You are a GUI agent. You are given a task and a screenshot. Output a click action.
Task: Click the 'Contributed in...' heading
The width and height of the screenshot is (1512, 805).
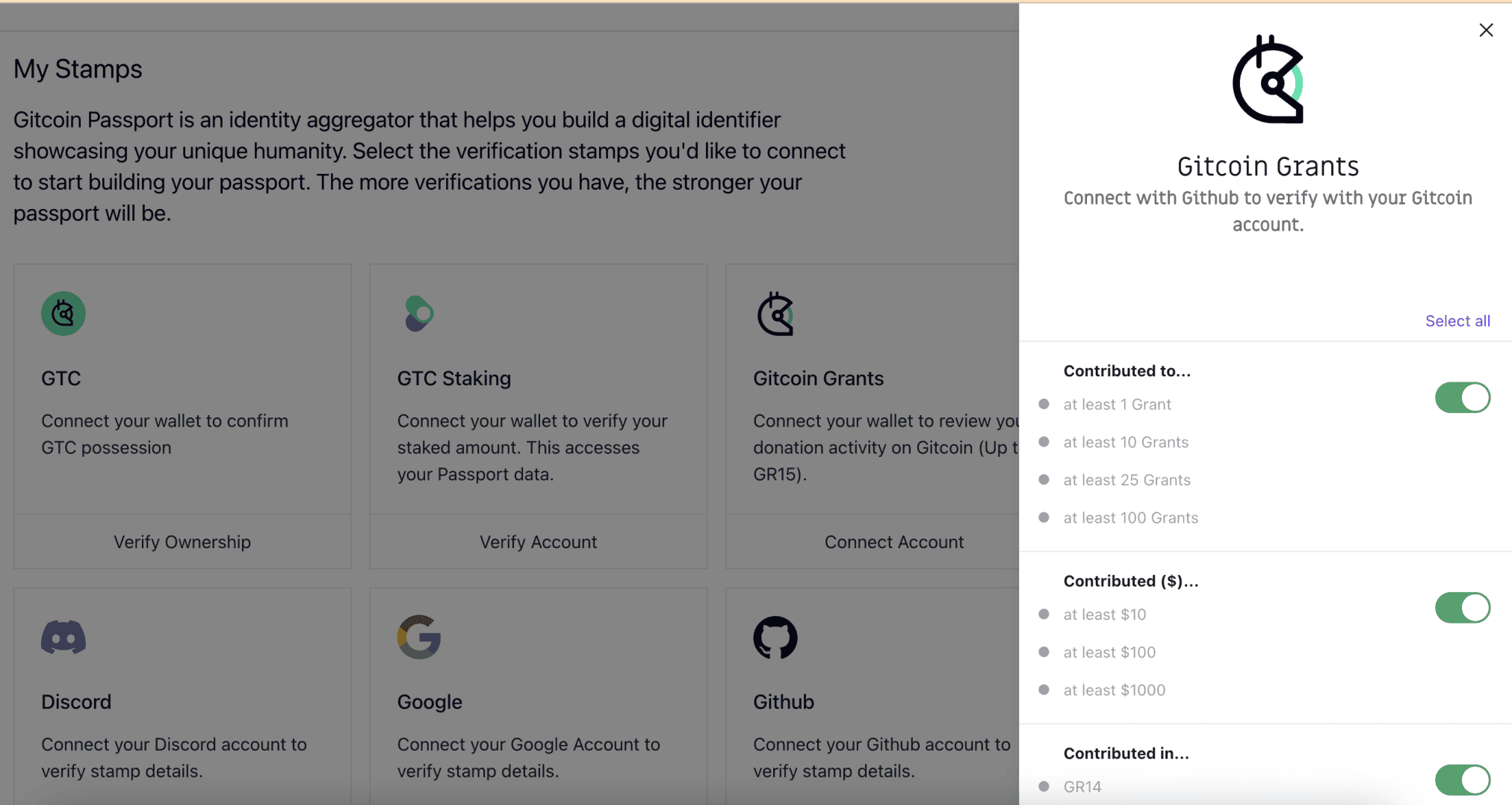pyautogui.click(x=1127, y=753)
